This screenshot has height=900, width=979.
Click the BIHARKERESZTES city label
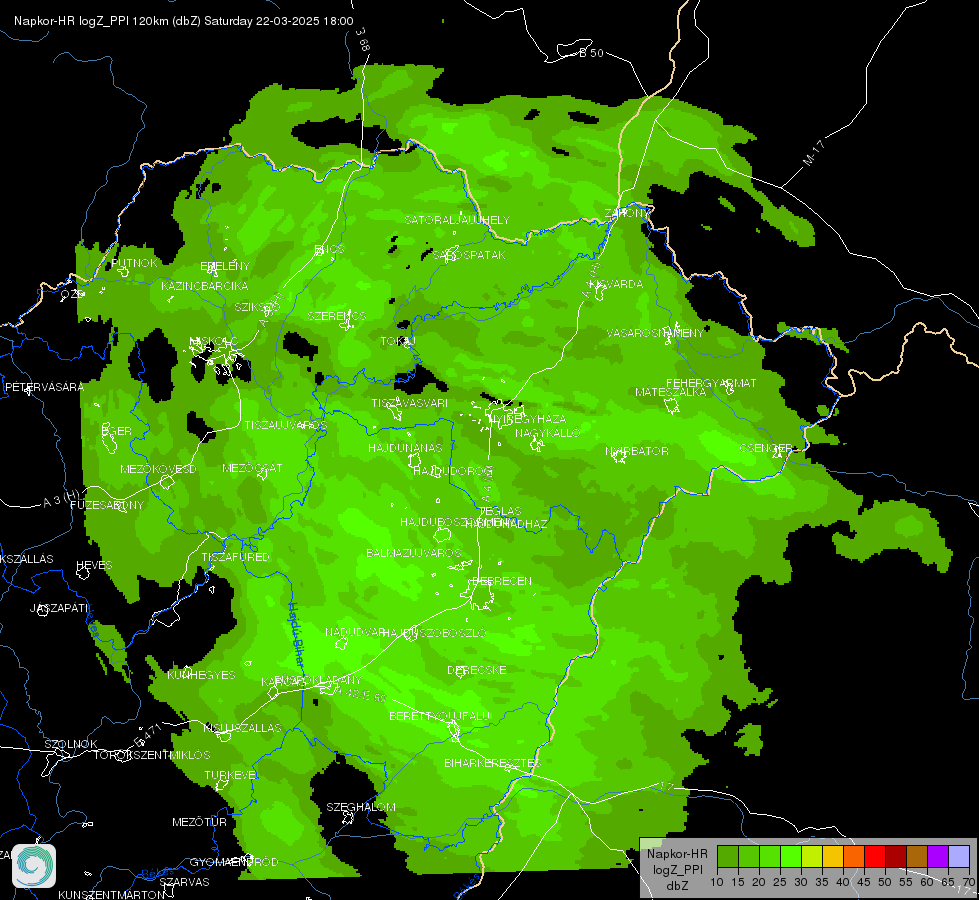coord(492,763)
